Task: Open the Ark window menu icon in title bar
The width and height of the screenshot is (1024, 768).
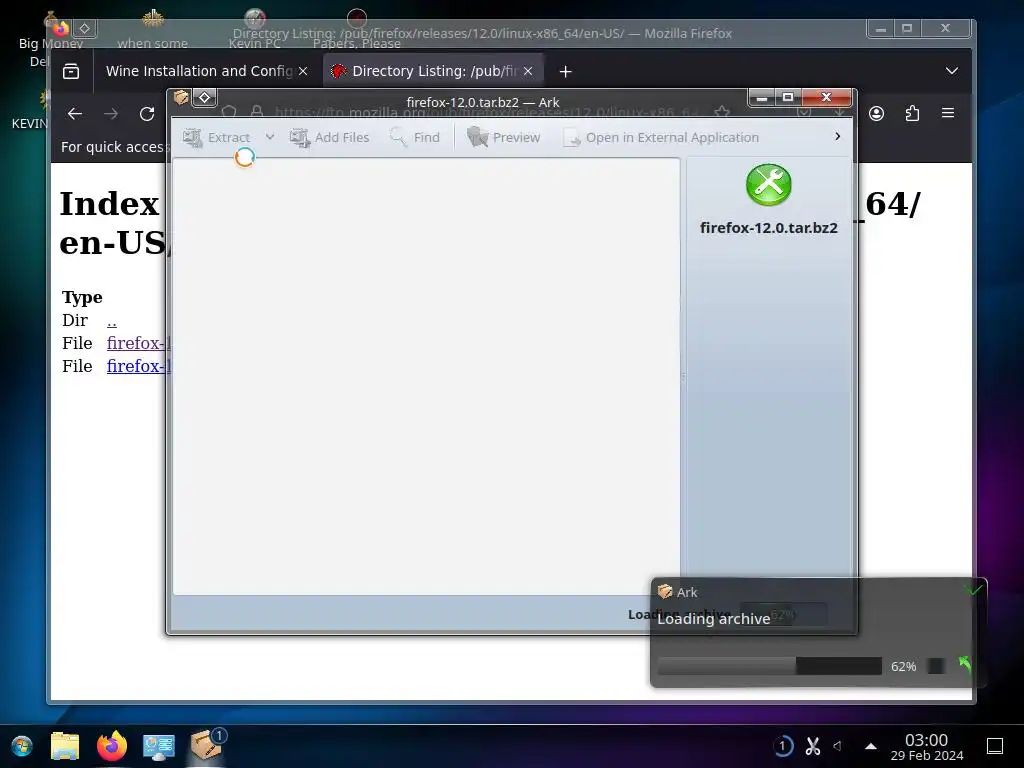Action: tap(181, 98)
